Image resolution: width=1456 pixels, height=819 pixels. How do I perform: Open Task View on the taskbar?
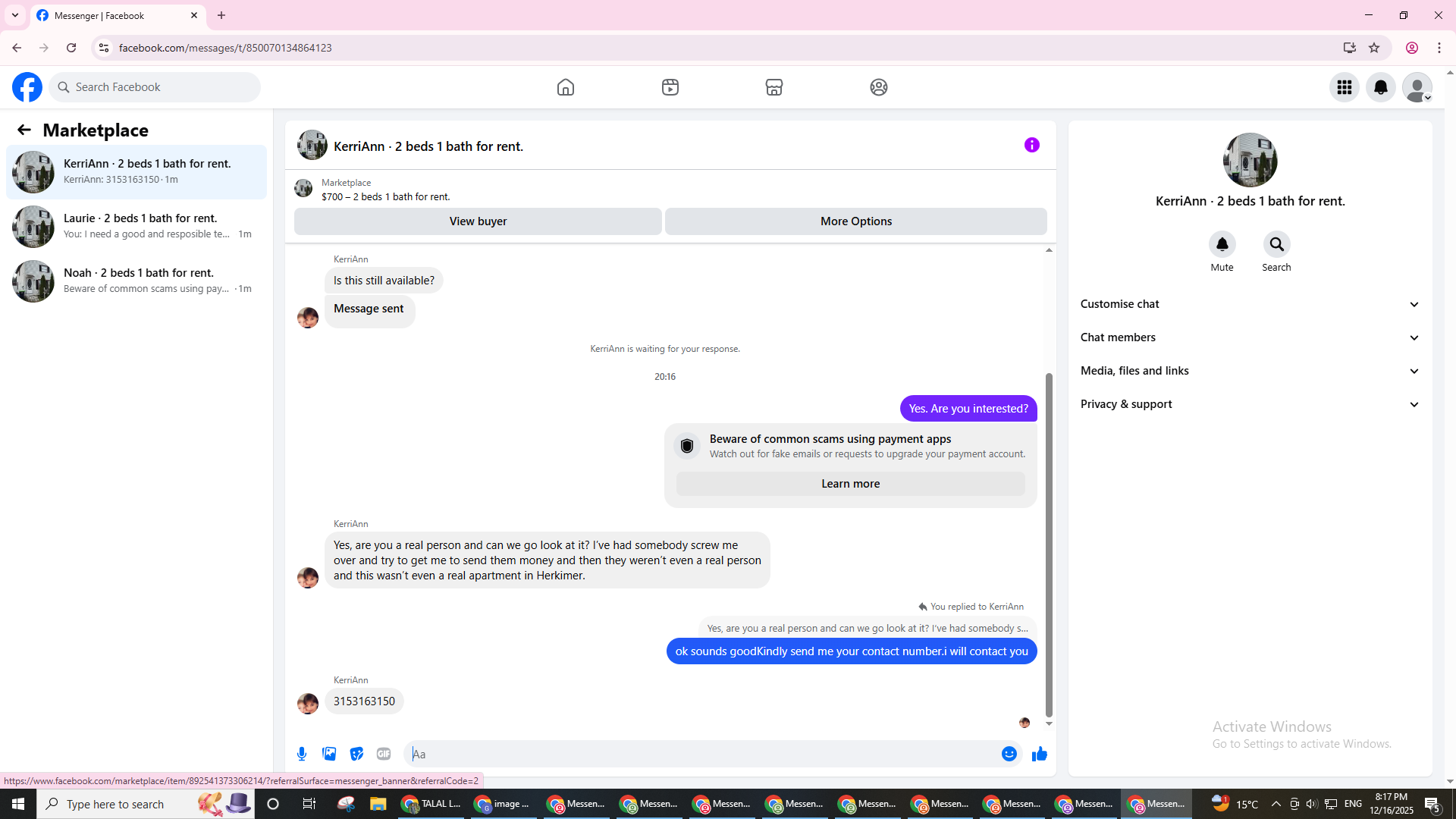(309, 804)
